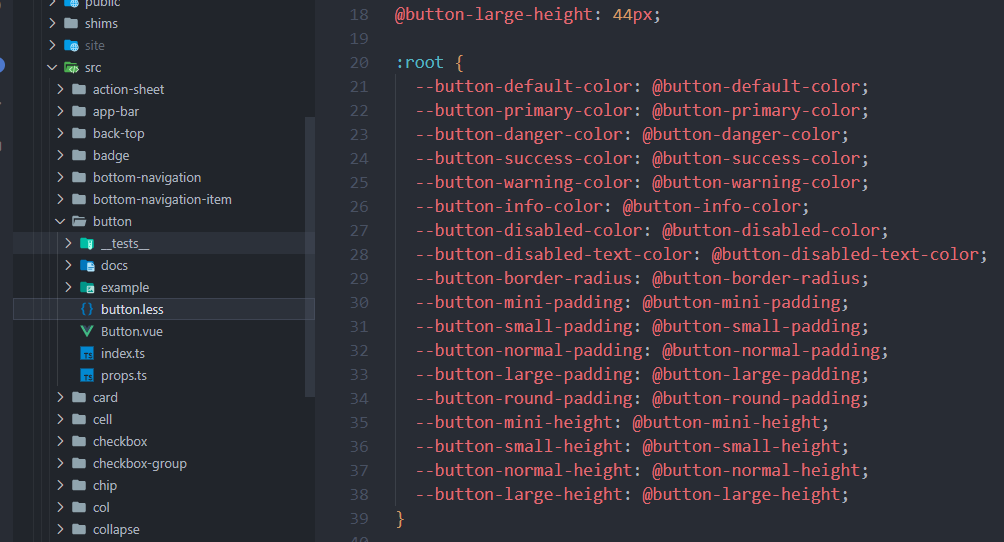This screenshot has width=1004, height=542.
Task: Click the example folder icon
Action: 86,287
